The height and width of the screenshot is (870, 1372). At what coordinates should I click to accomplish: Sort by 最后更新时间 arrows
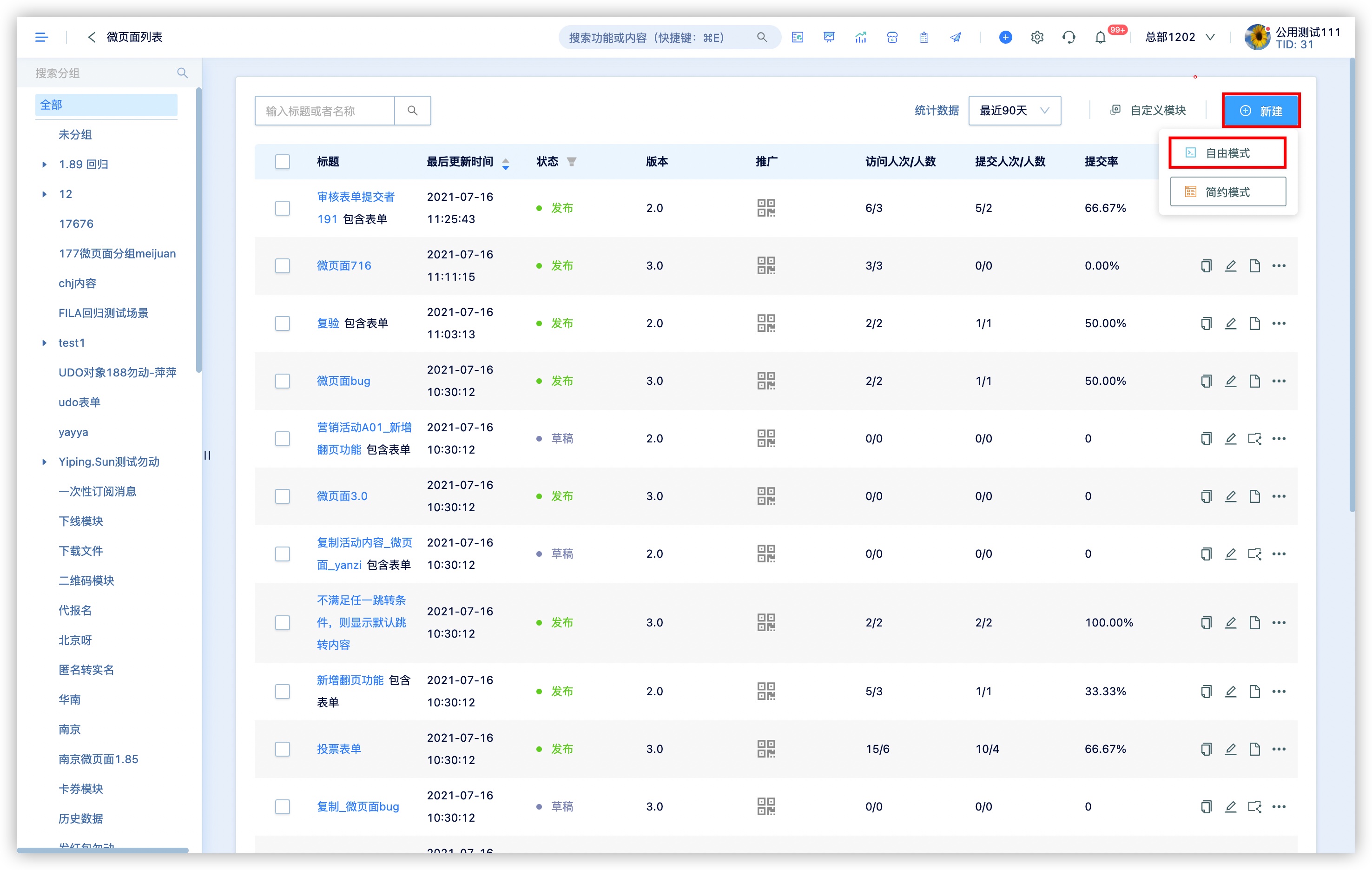point(505,164)
